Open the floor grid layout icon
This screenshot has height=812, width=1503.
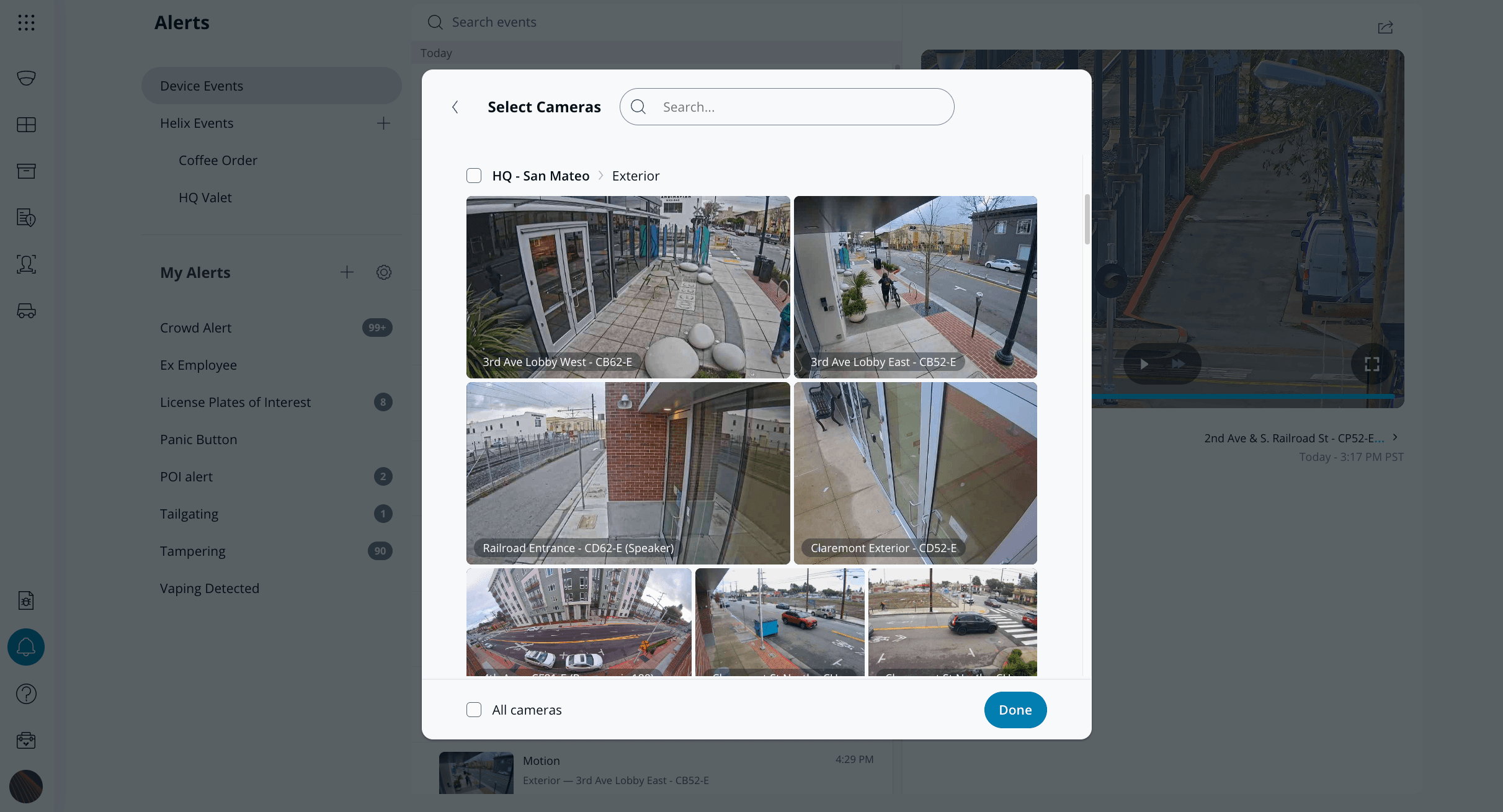(26, 125)
